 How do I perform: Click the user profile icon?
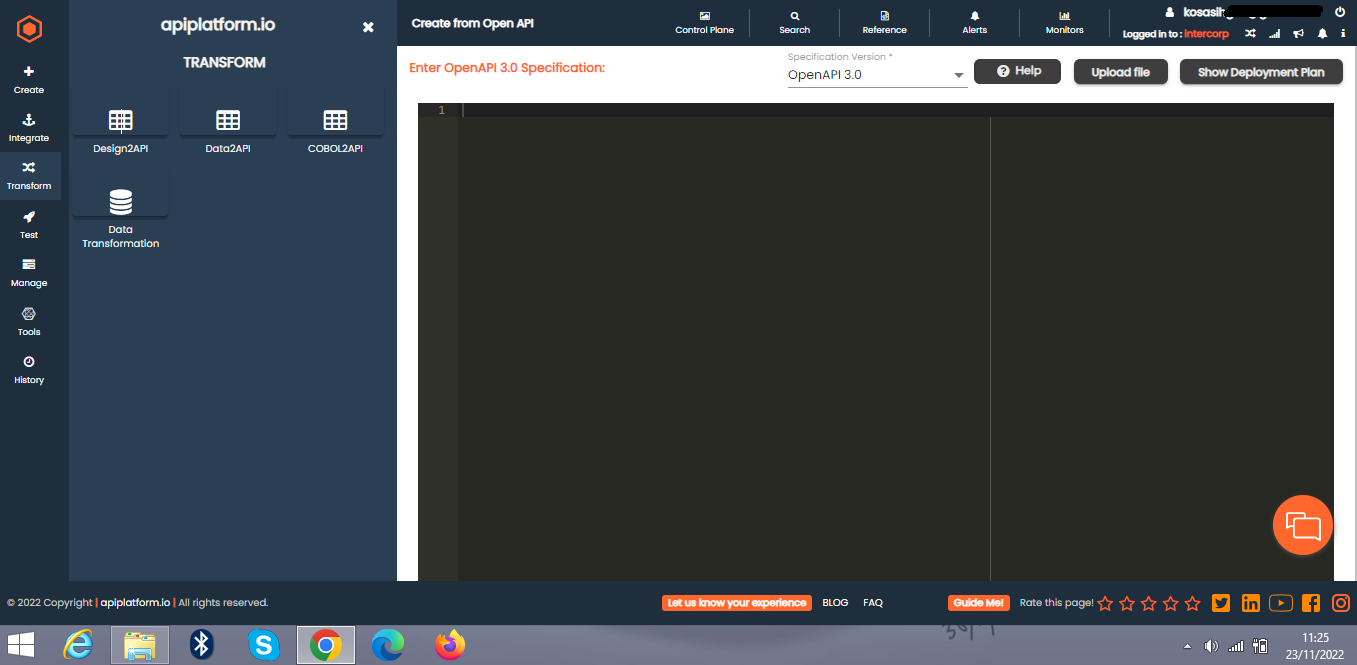(x=1170, y=12)
